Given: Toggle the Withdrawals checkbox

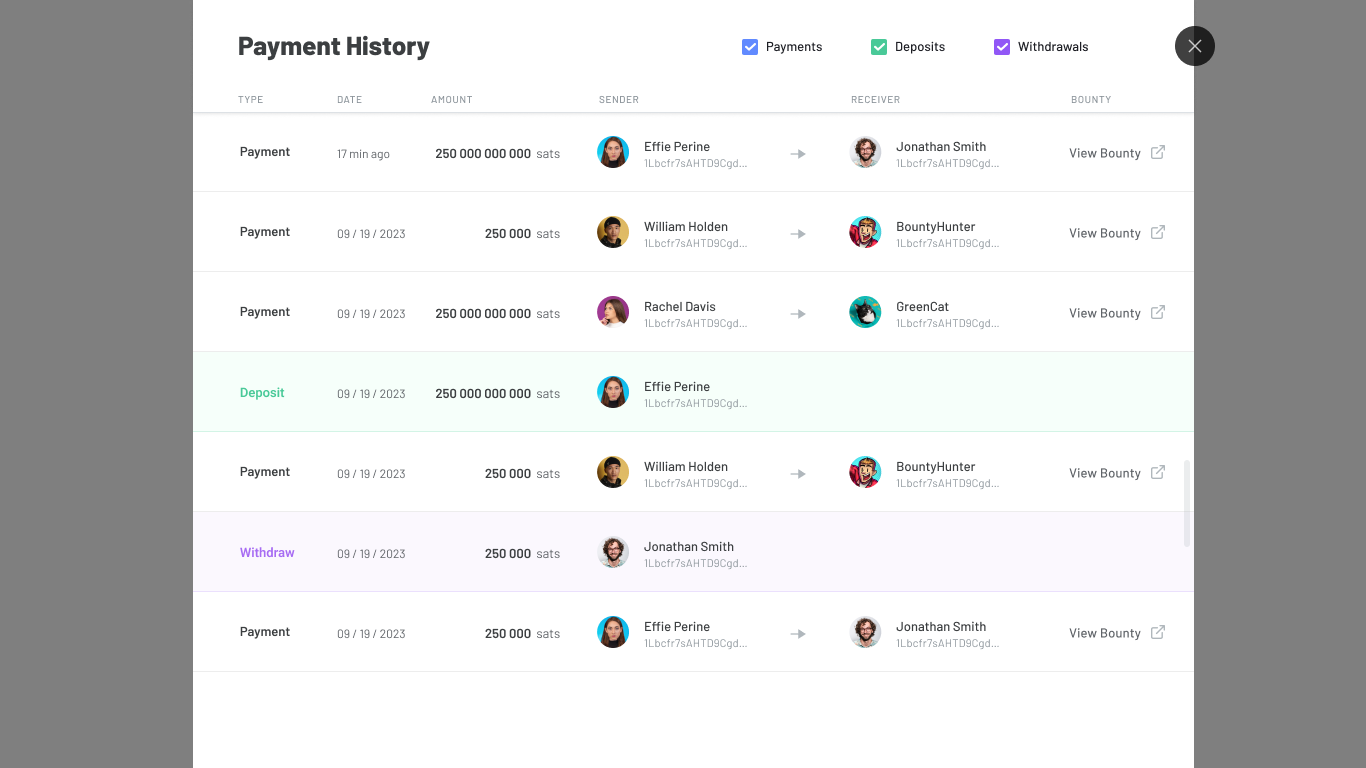Looking at the screenshot, I should pyautogui.click(x=1002, y=46).
